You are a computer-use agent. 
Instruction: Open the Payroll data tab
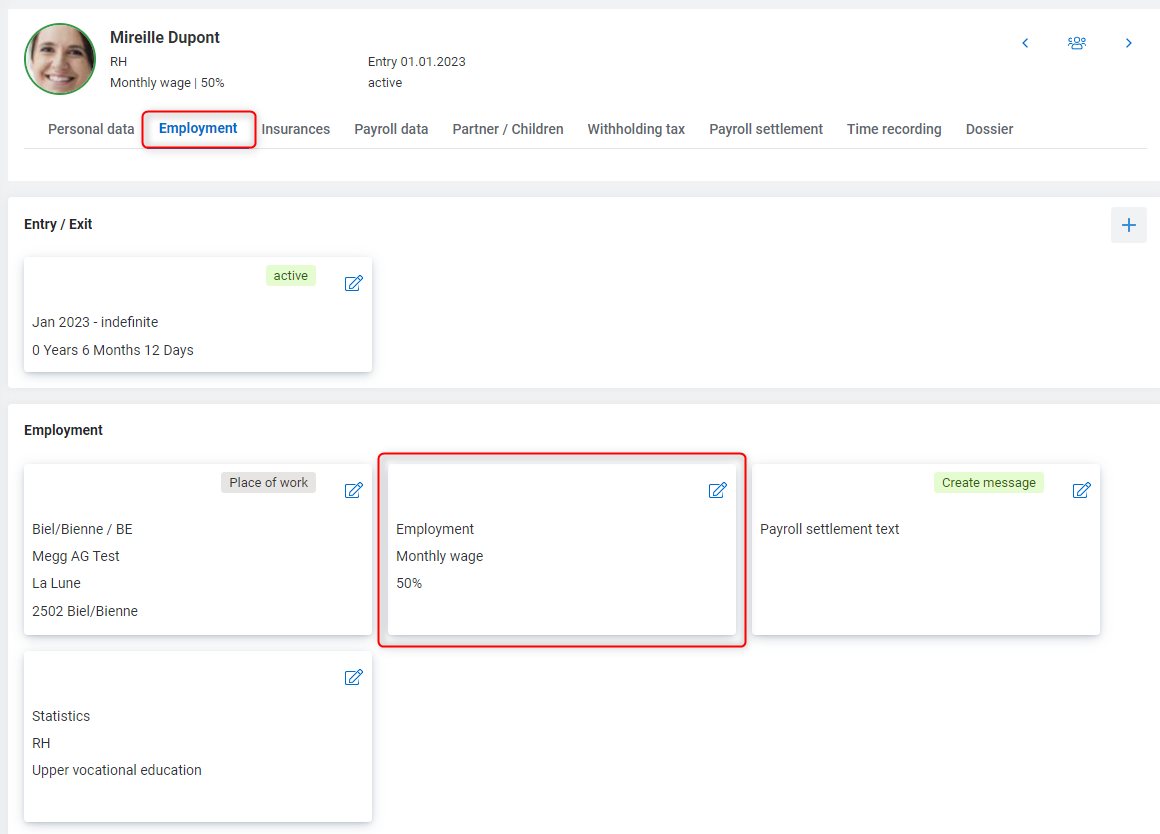point(391,129)
